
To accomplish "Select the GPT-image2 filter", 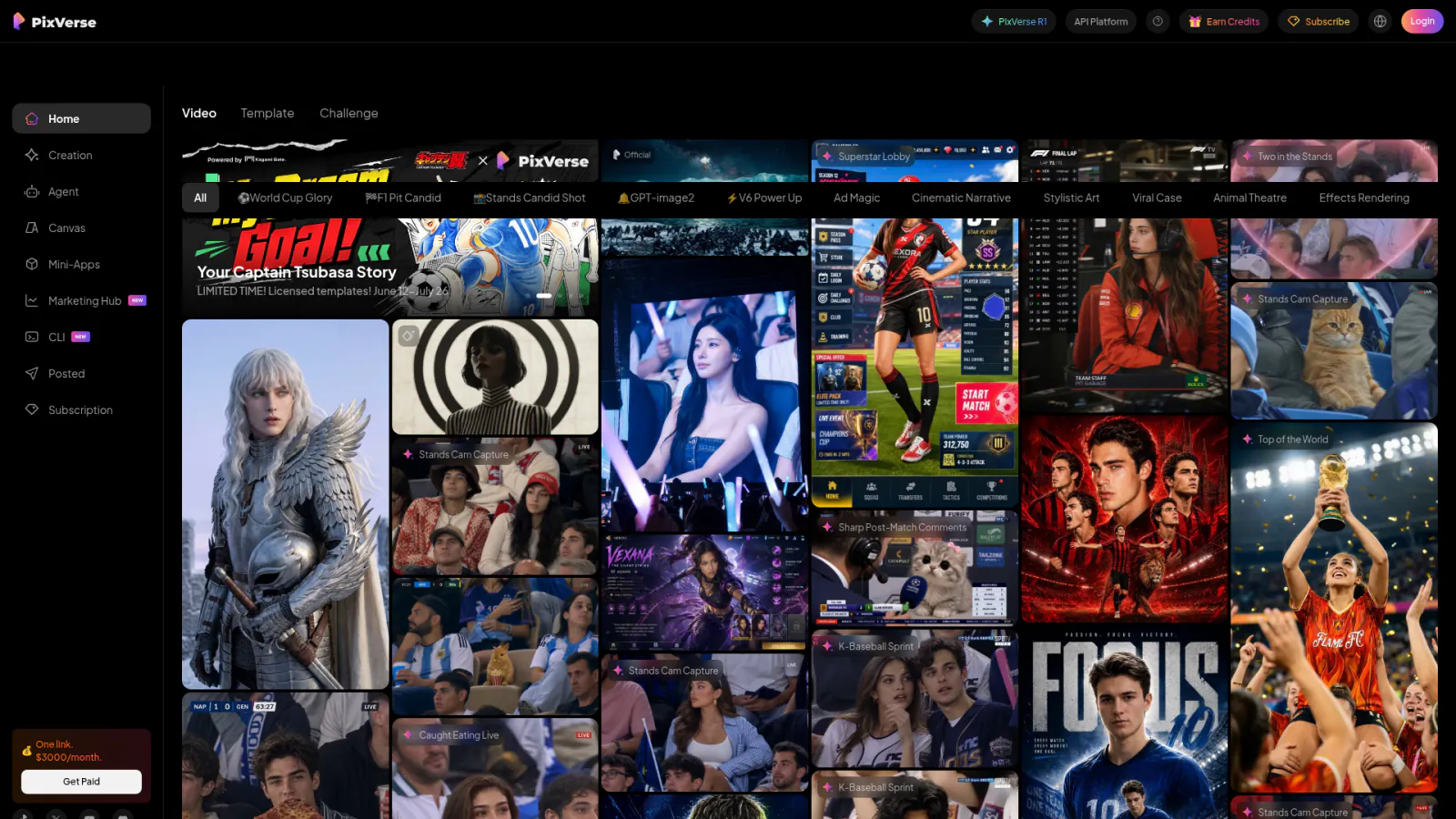I will [x=656, y=197].
